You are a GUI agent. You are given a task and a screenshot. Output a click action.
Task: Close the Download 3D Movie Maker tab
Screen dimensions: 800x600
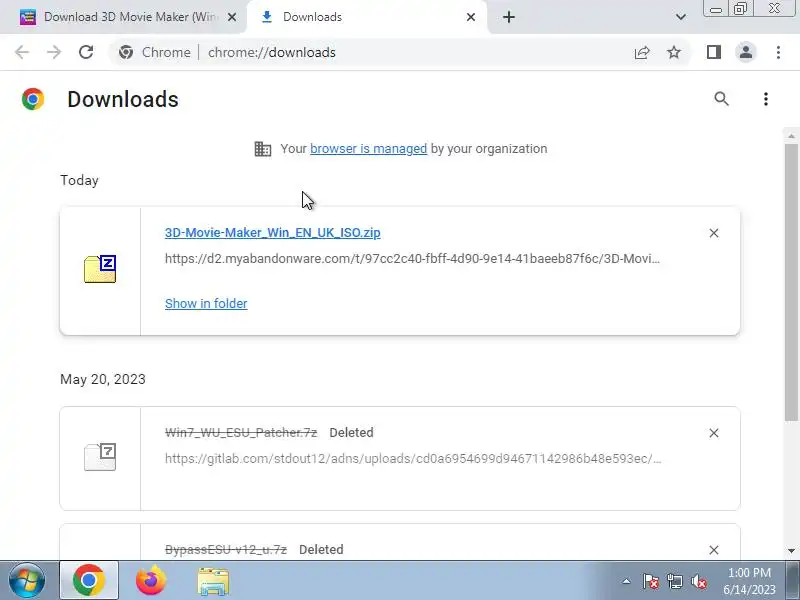pos(232,17)
